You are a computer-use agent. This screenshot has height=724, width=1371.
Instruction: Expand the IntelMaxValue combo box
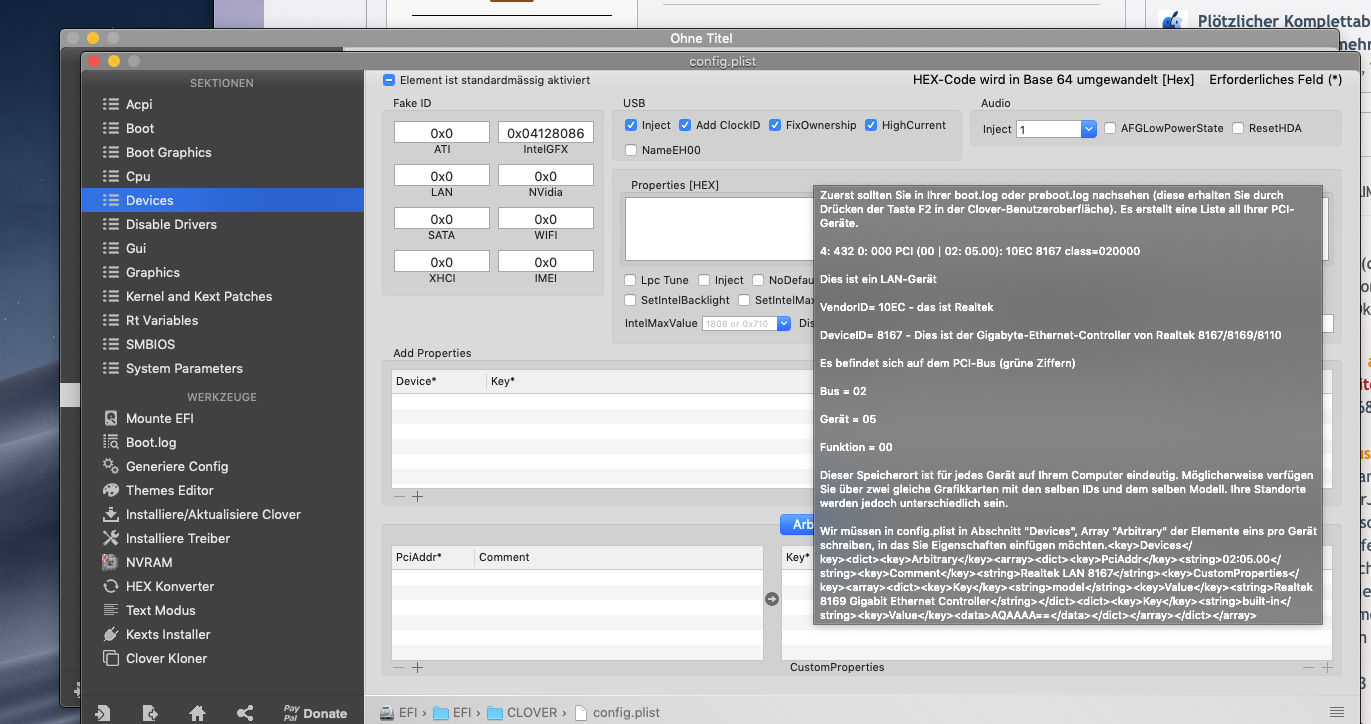[783, 323]
